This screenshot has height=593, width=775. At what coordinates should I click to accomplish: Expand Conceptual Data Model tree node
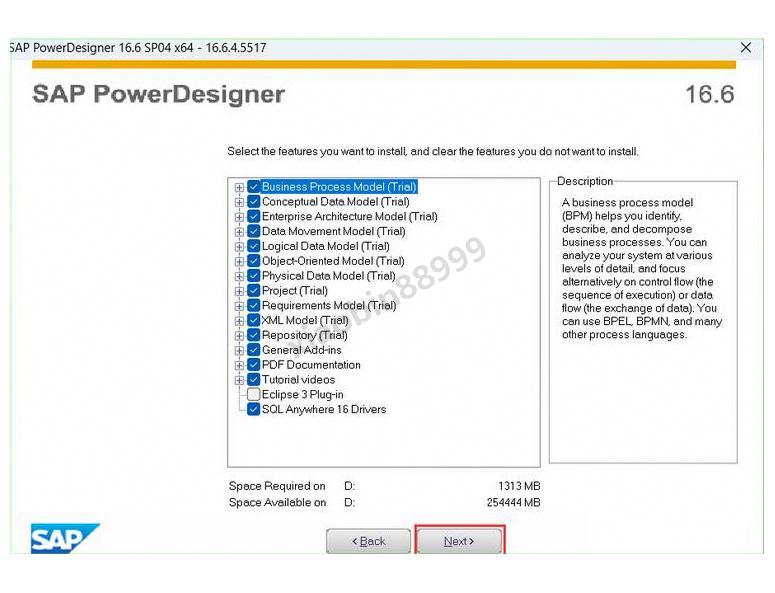[x=239, y=202]
